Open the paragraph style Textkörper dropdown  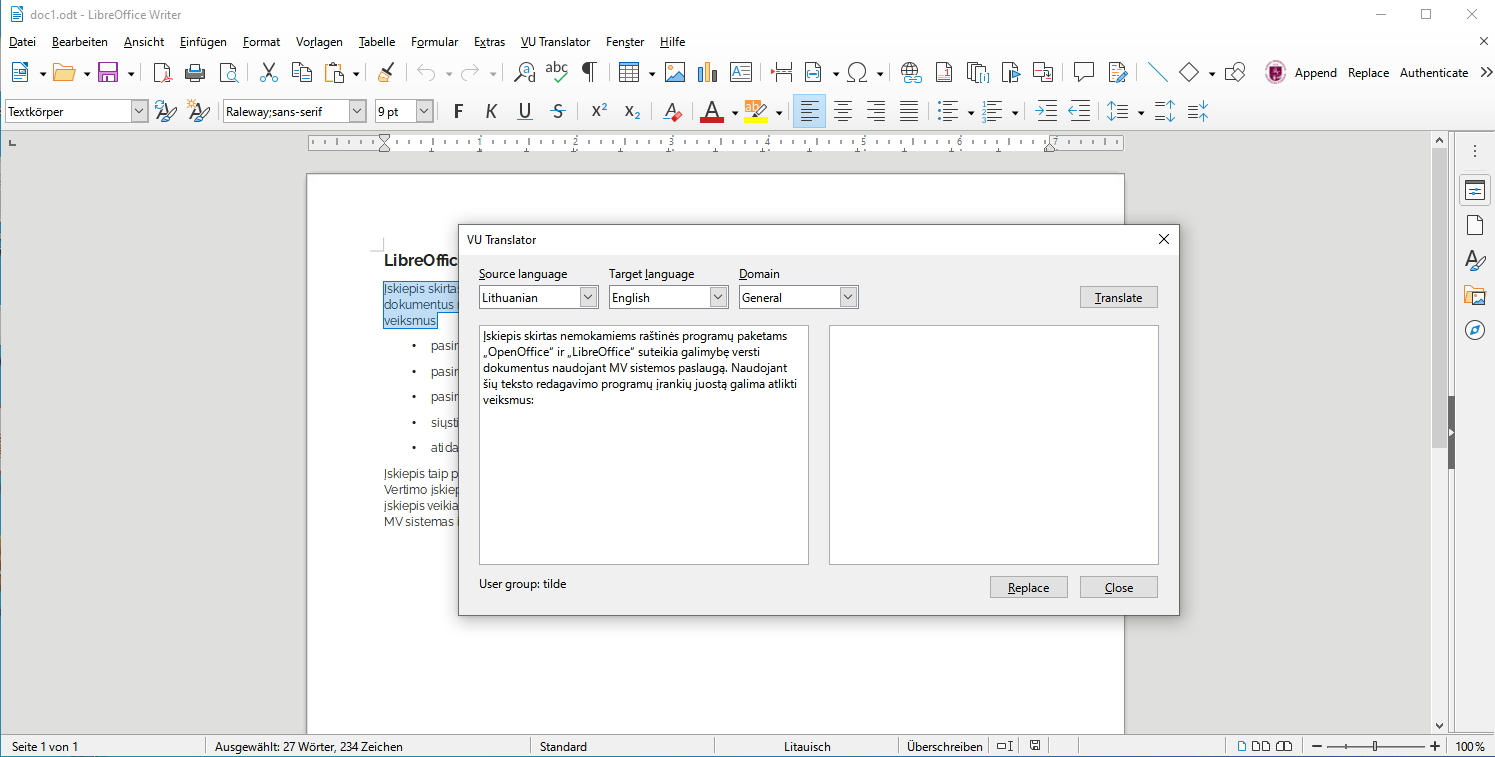139,112
